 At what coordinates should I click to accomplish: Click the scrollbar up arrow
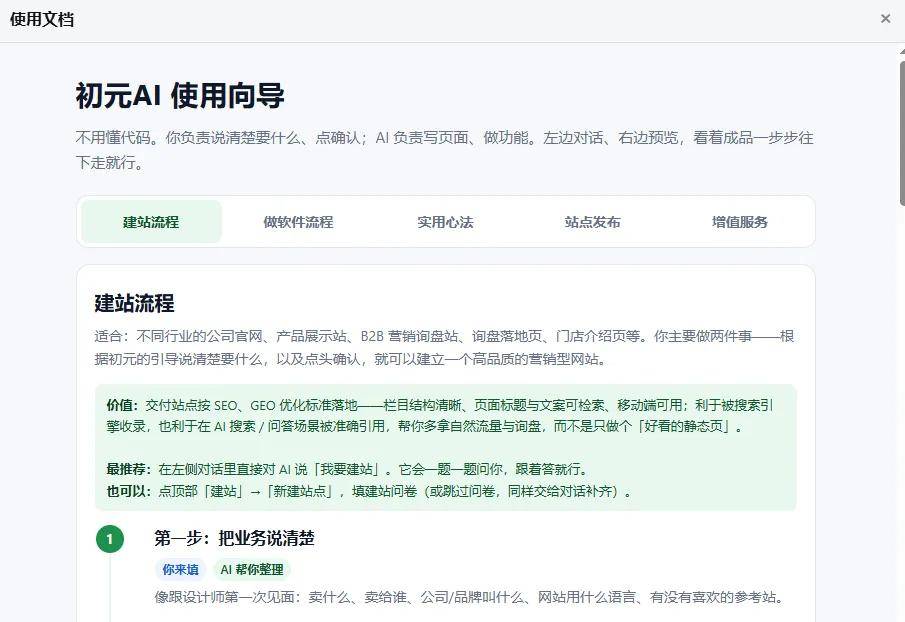902,50
